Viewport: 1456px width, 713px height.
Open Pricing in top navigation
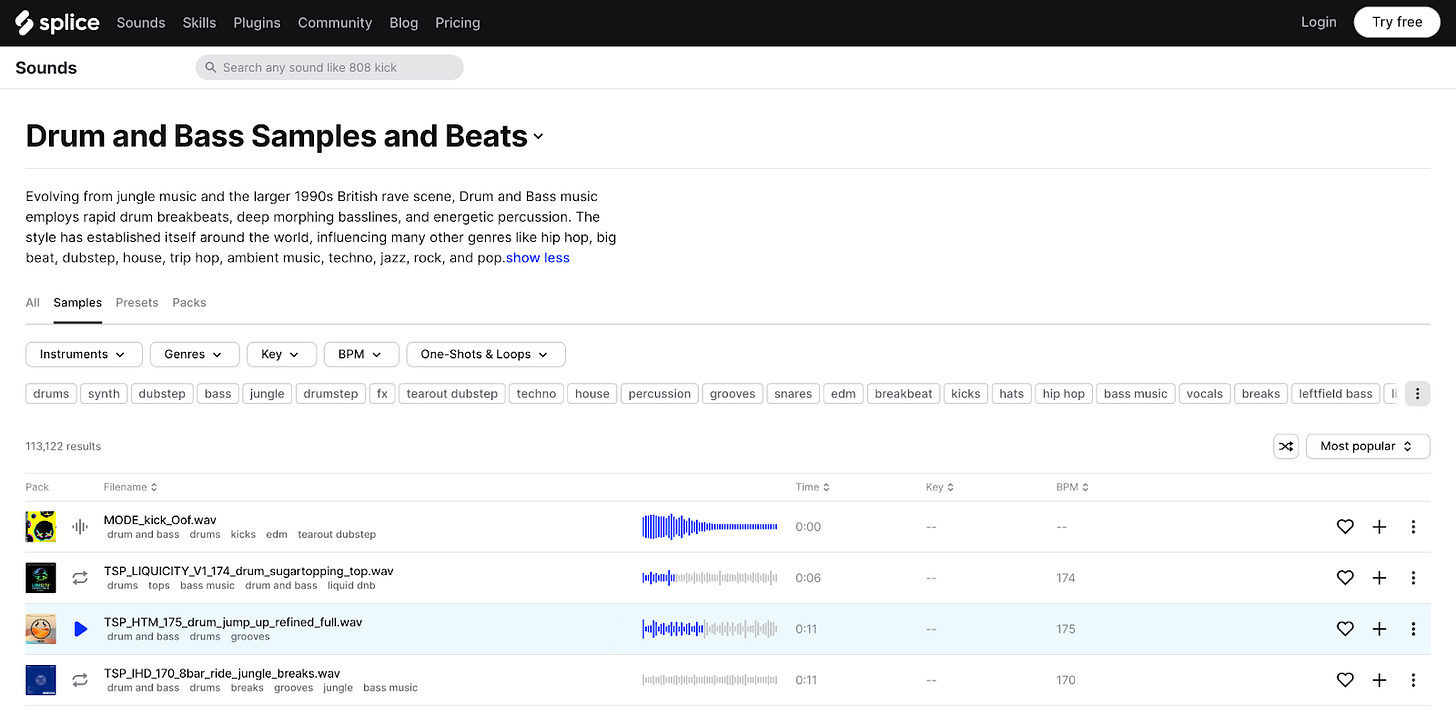(x=458, y=22)
